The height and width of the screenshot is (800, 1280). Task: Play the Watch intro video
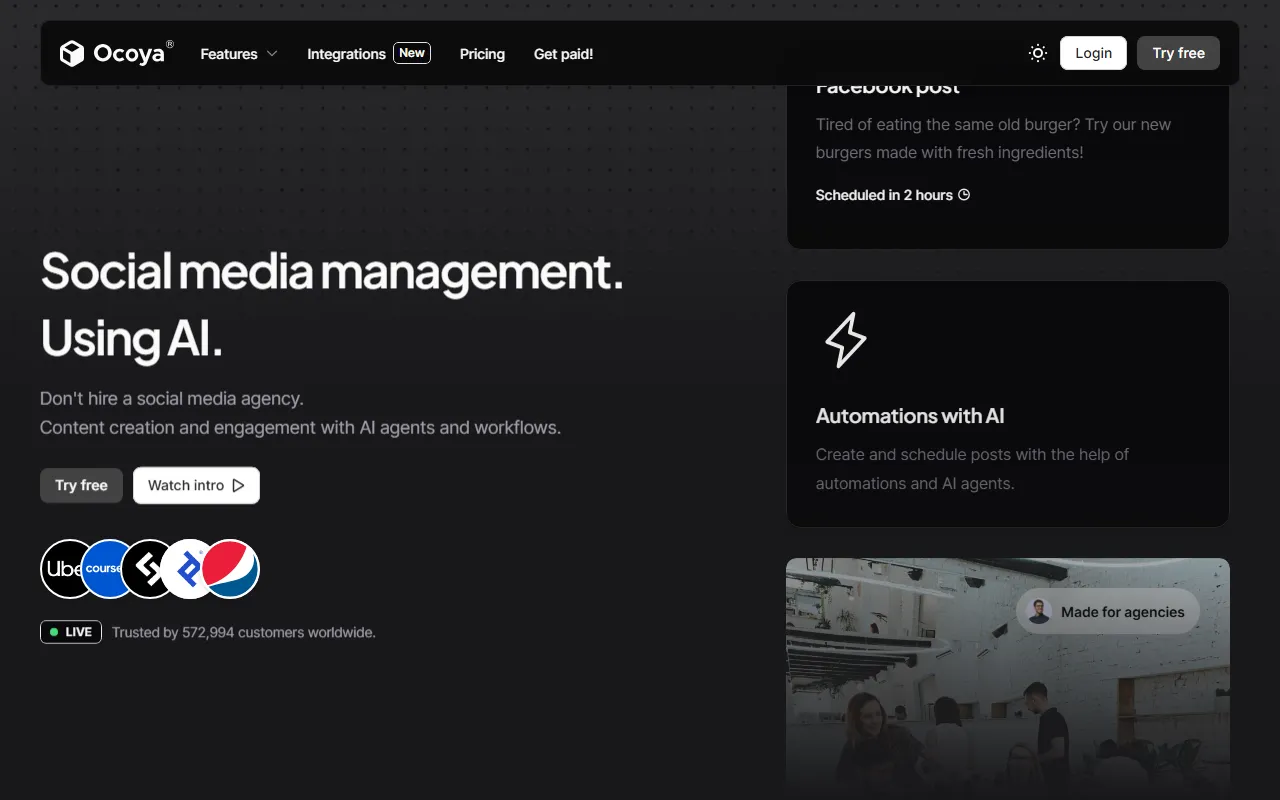pos(196,485)
